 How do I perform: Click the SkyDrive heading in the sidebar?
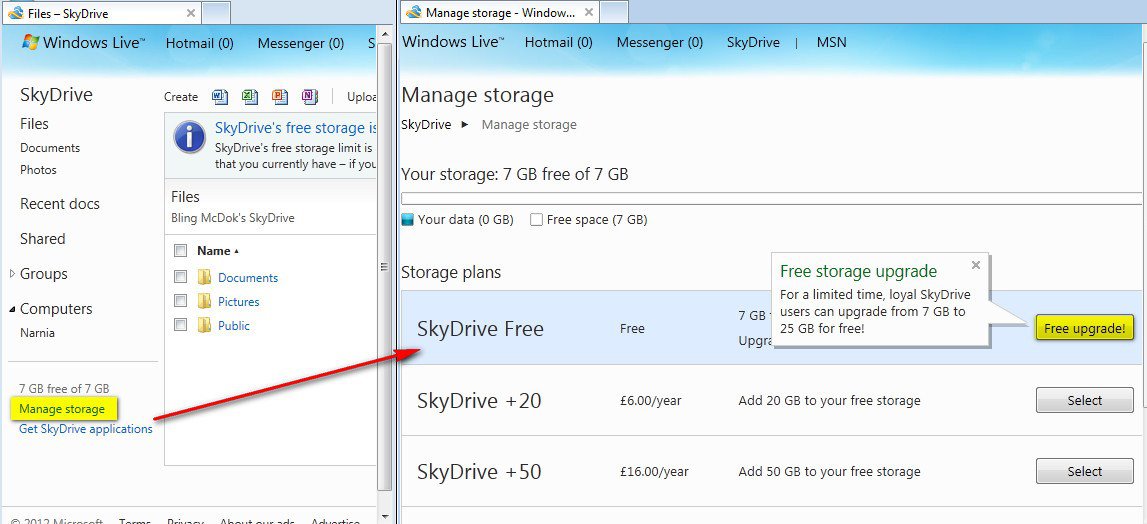(56, 95)
